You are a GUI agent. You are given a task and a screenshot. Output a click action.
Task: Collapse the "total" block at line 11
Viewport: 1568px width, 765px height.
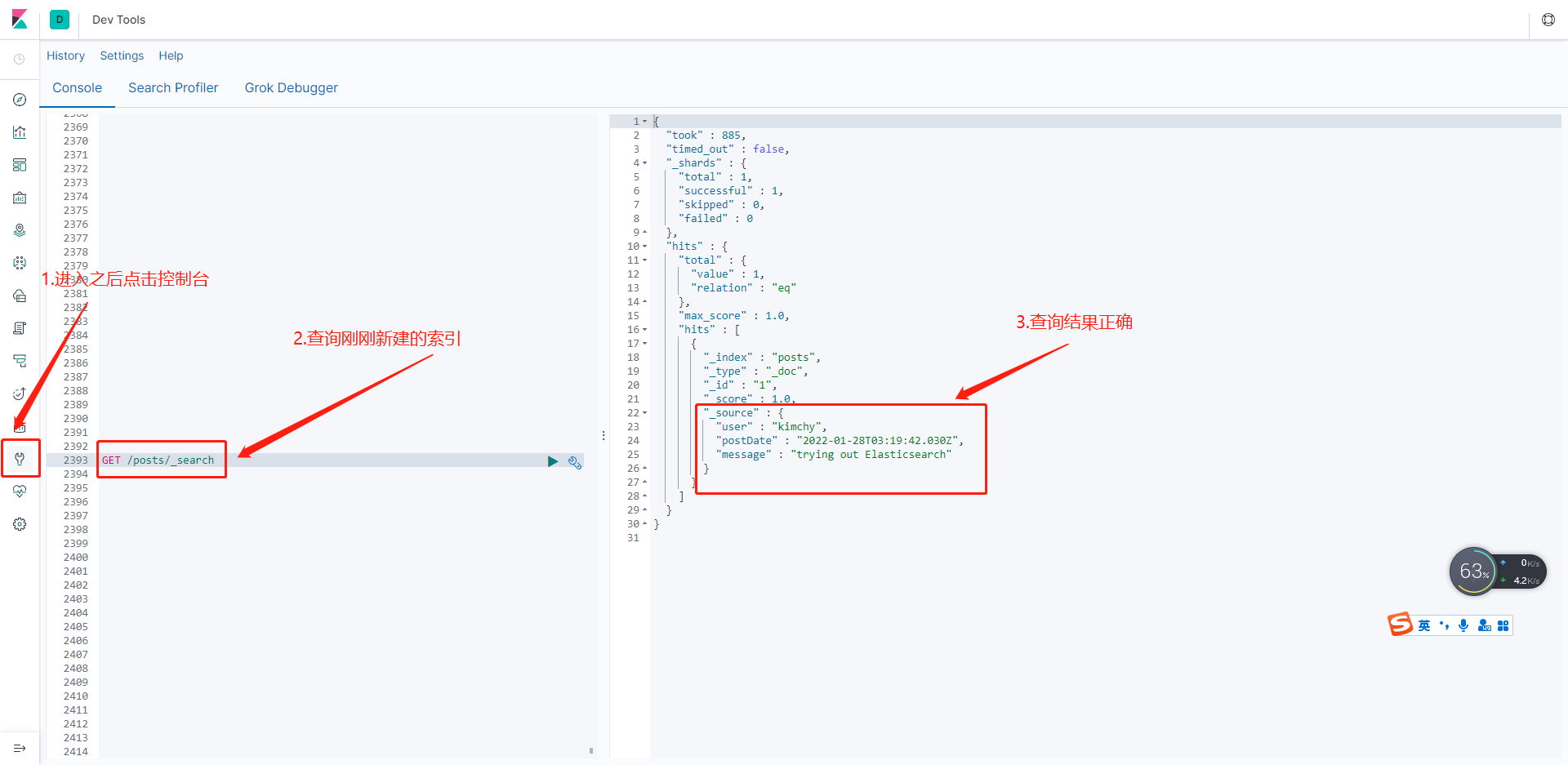[644, 260]
